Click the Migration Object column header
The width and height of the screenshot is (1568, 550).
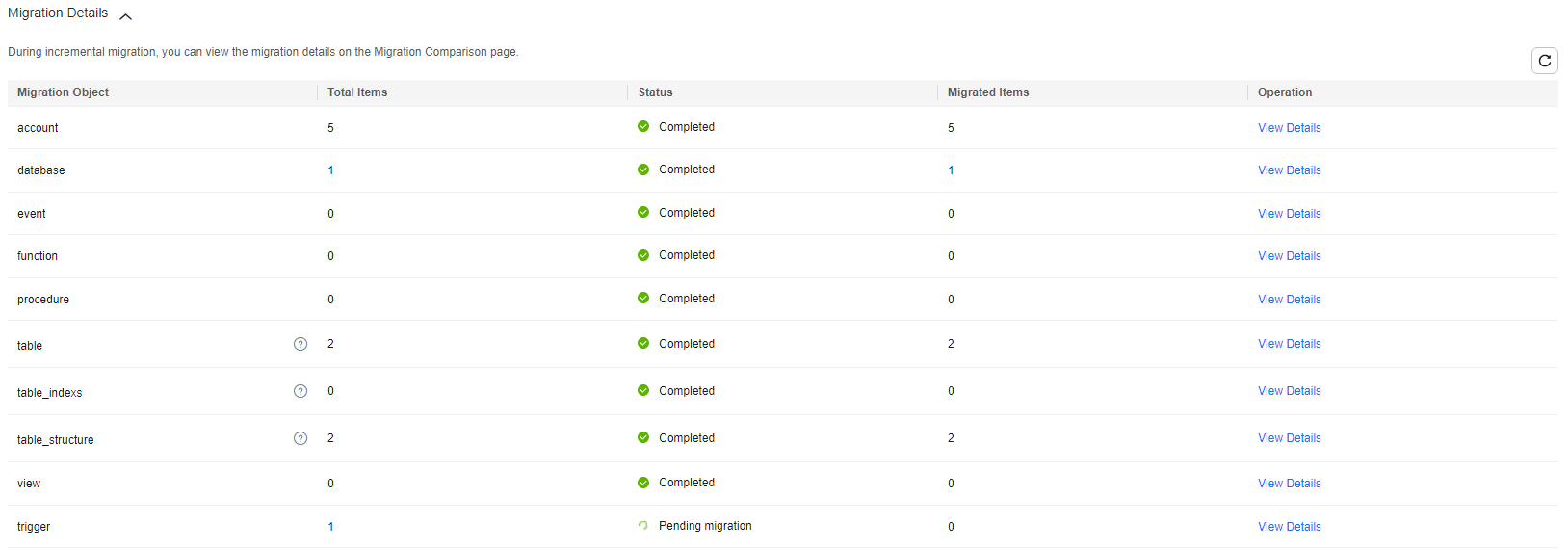pyautogui.click(x=63, y=92)
